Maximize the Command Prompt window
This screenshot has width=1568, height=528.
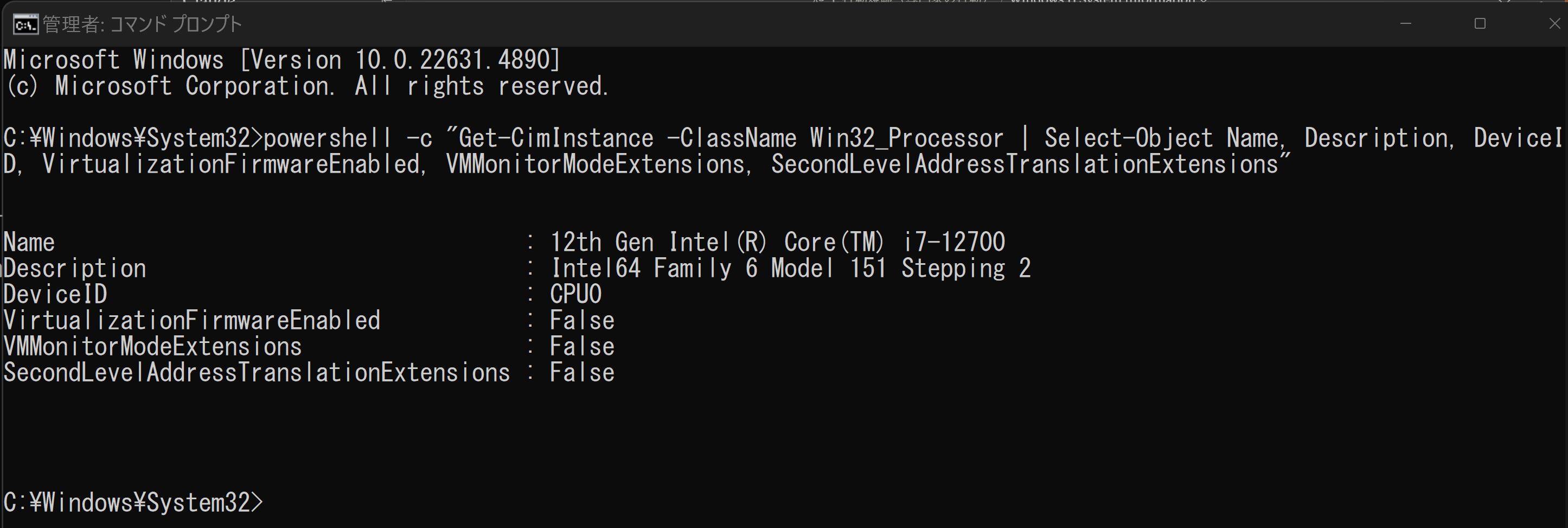(1480, 24)
